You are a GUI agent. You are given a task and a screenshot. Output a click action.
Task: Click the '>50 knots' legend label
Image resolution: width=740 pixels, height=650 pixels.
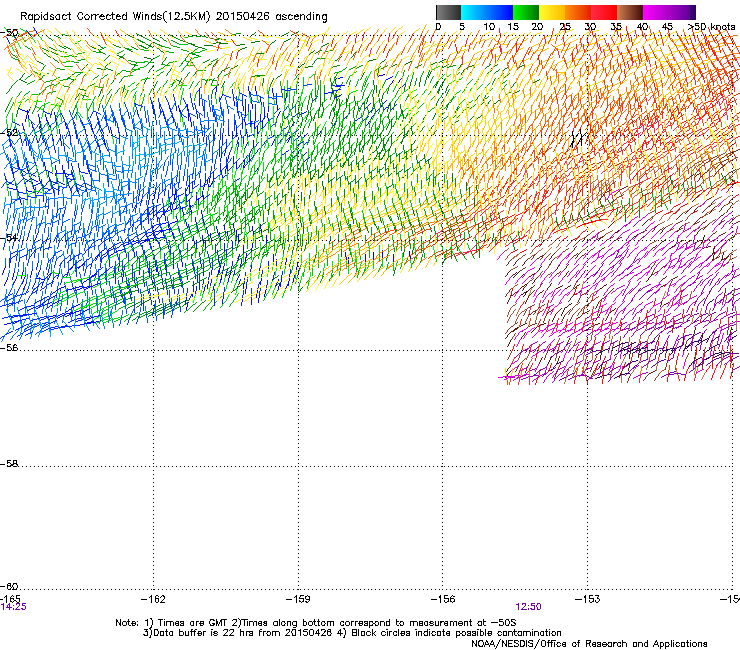711,27
